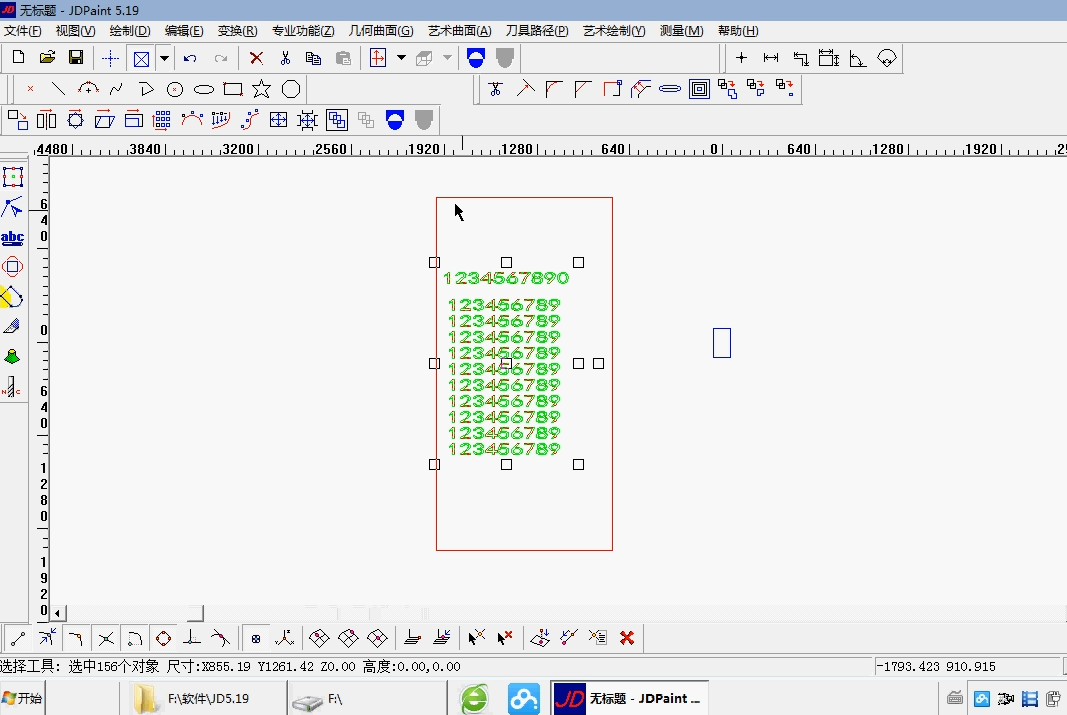
Task: Toggle endpoint snap in bottom toolbar
Action: click(17, 638)
